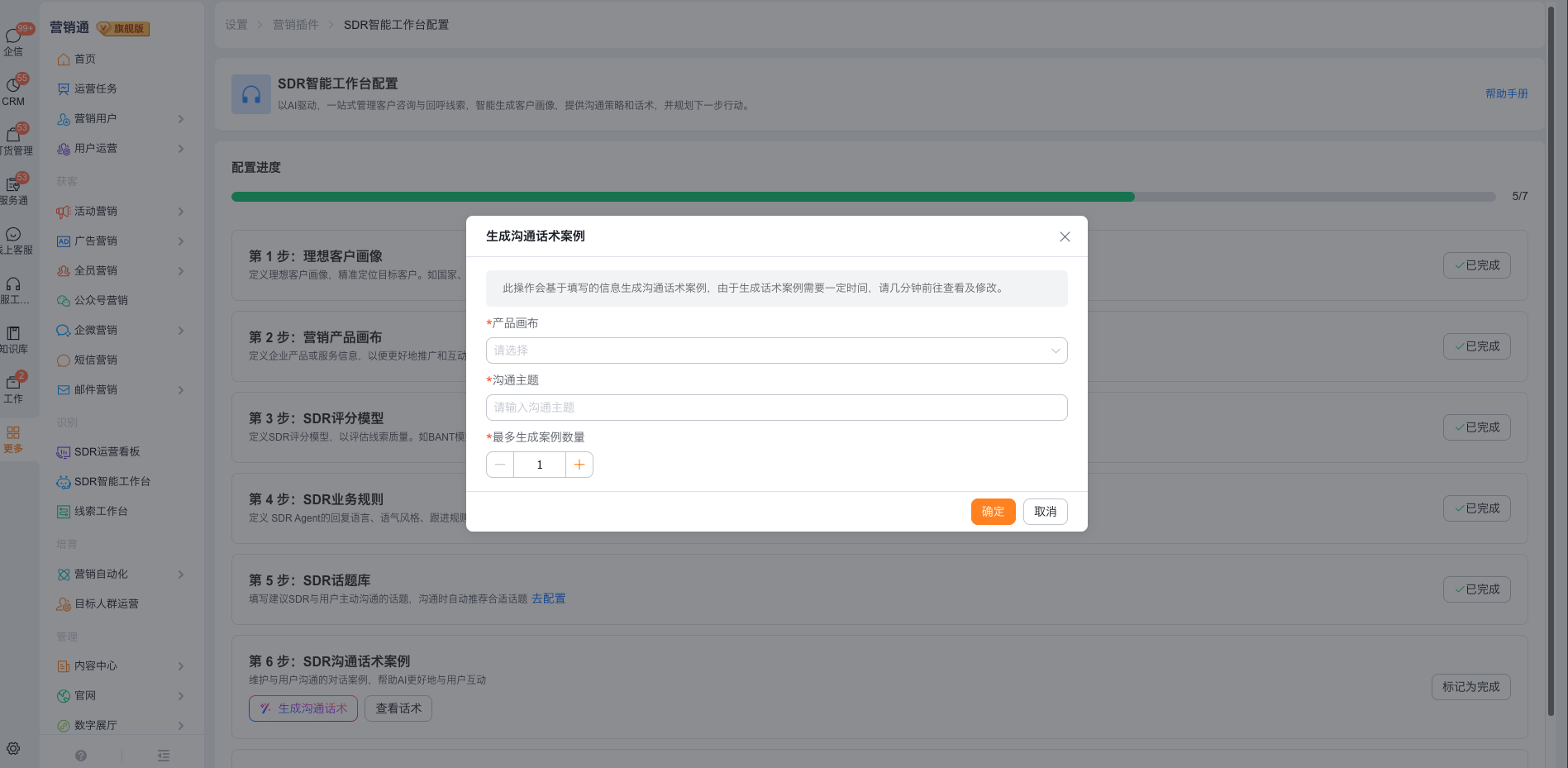Open 运营任务 in the sidebar
Screen dimensions: 1568x768
click(x=96, y=89)
